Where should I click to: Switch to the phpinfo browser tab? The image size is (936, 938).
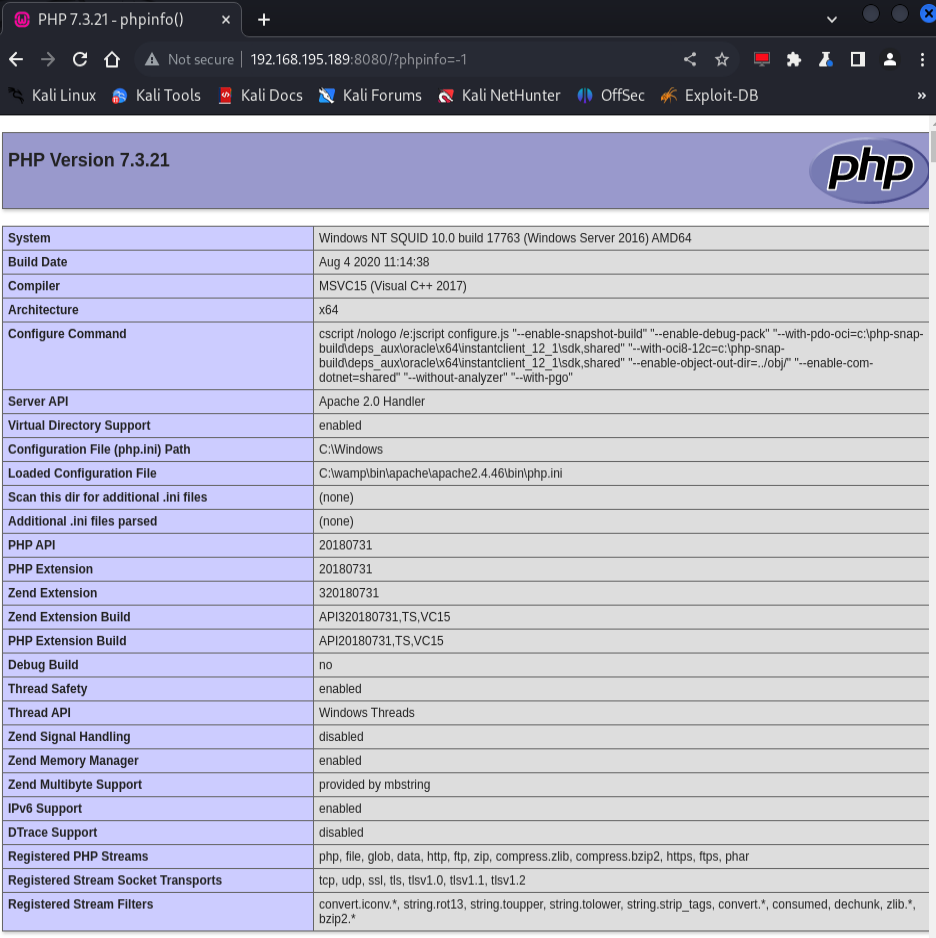click(x=120, y=18)
